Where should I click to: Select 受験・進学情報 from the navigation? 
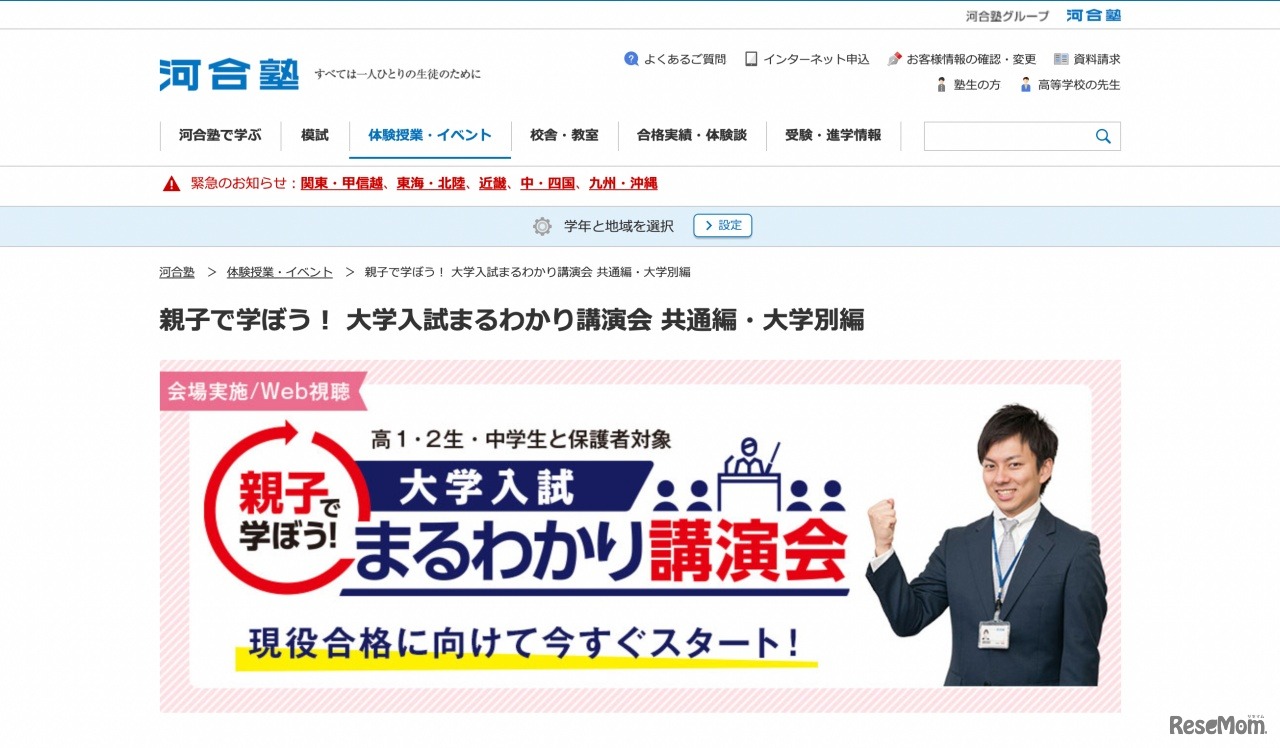[833, 136]
